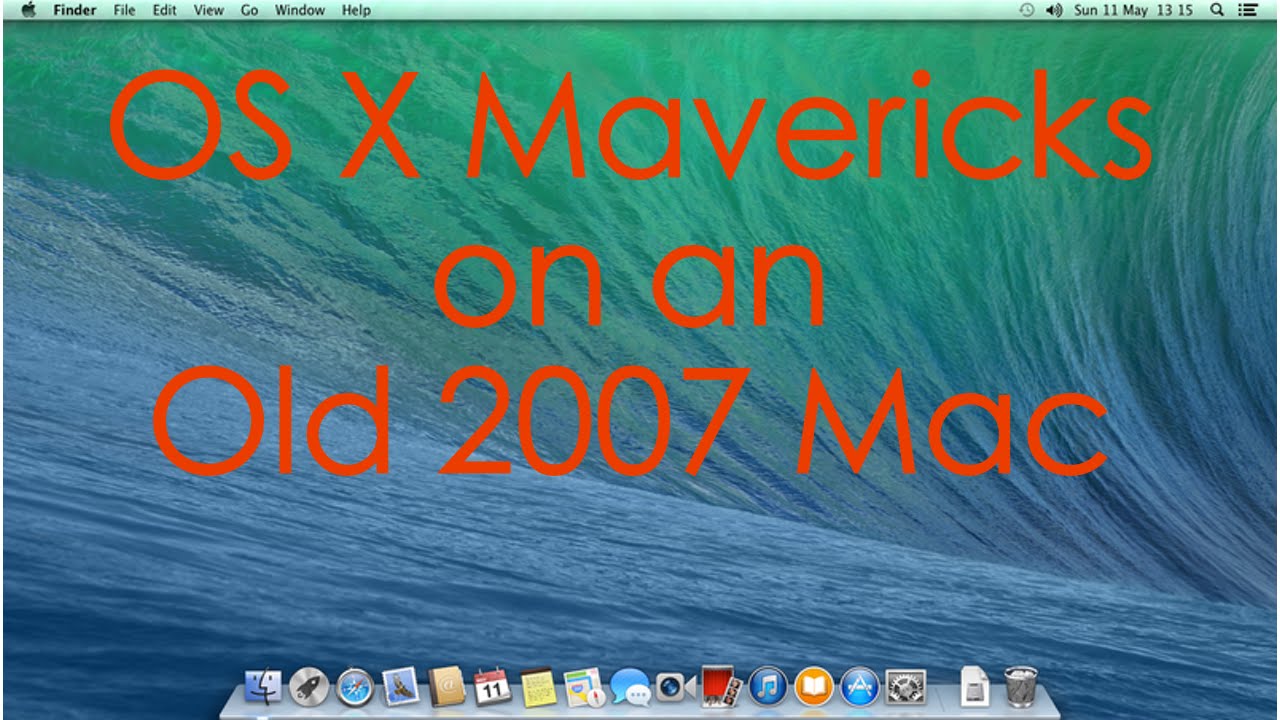Open yellow Notes icon in Dock
The width and height of the screenshot is (1280, 720).
tap(538, 687)
